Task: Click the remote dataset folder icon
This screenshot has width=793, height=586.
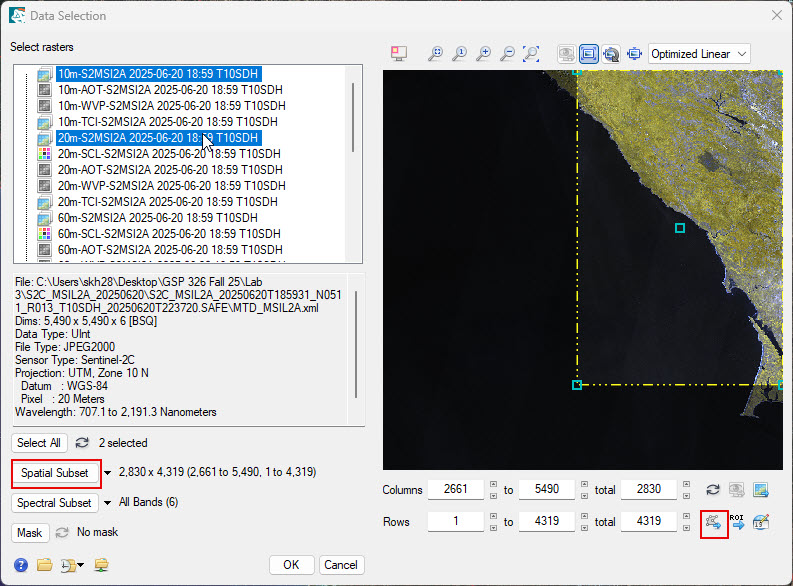Action: tap(101, 565)
